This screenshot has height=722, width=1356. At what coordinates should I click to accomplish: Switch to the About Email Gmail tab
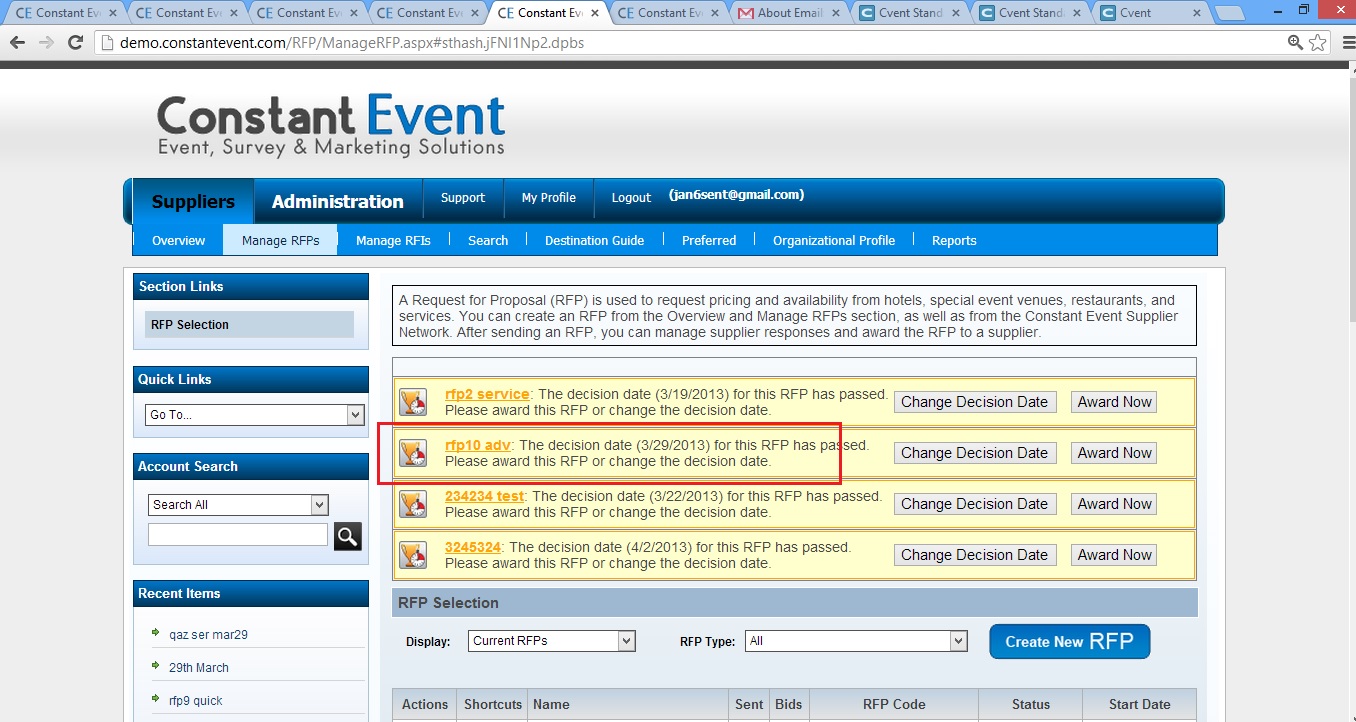790,13
